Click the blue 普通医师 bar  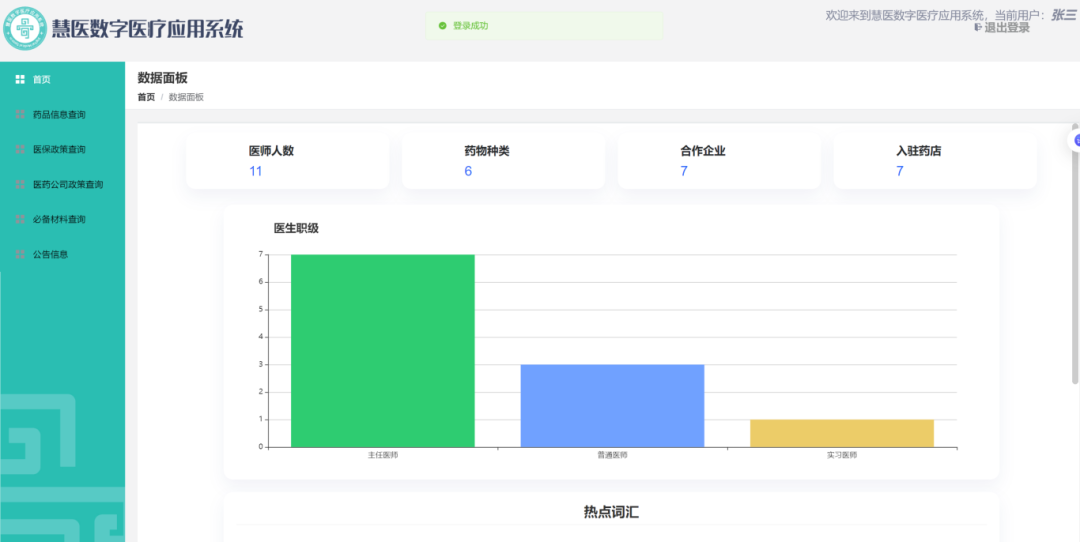click(612, 406)
